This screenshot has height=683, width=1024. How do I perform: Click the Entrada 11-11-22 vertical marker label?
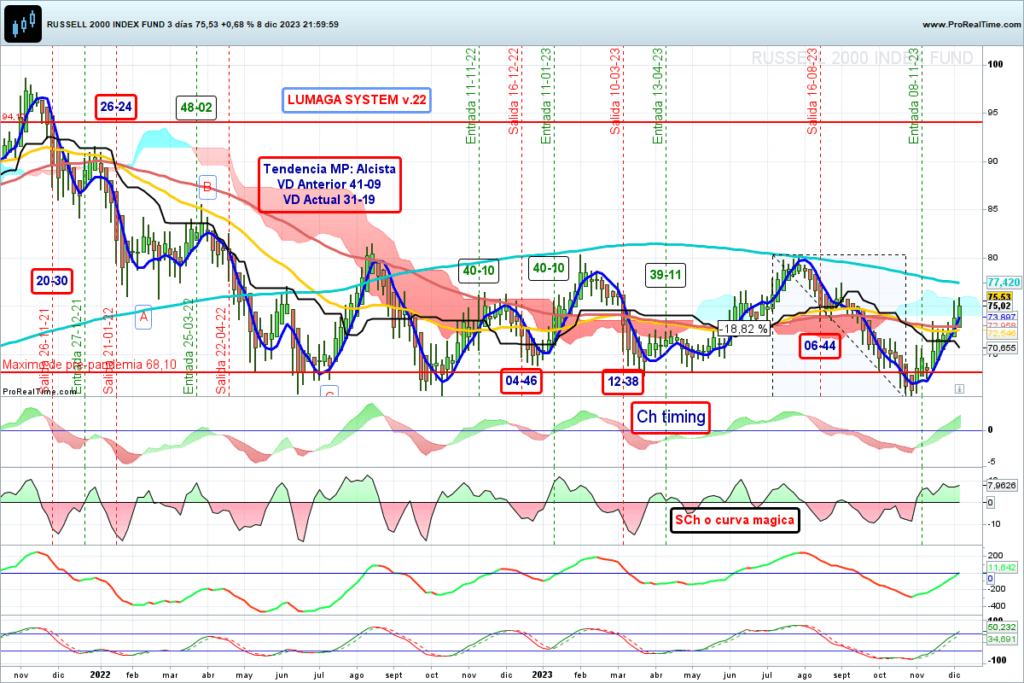(x=471, y=96)
